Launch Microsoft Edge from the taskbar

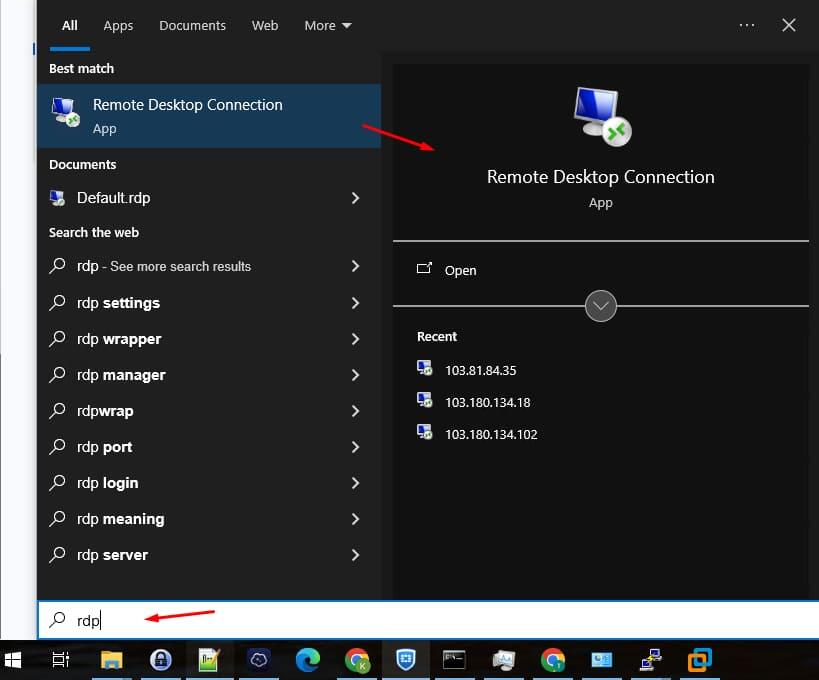(306, 660)
